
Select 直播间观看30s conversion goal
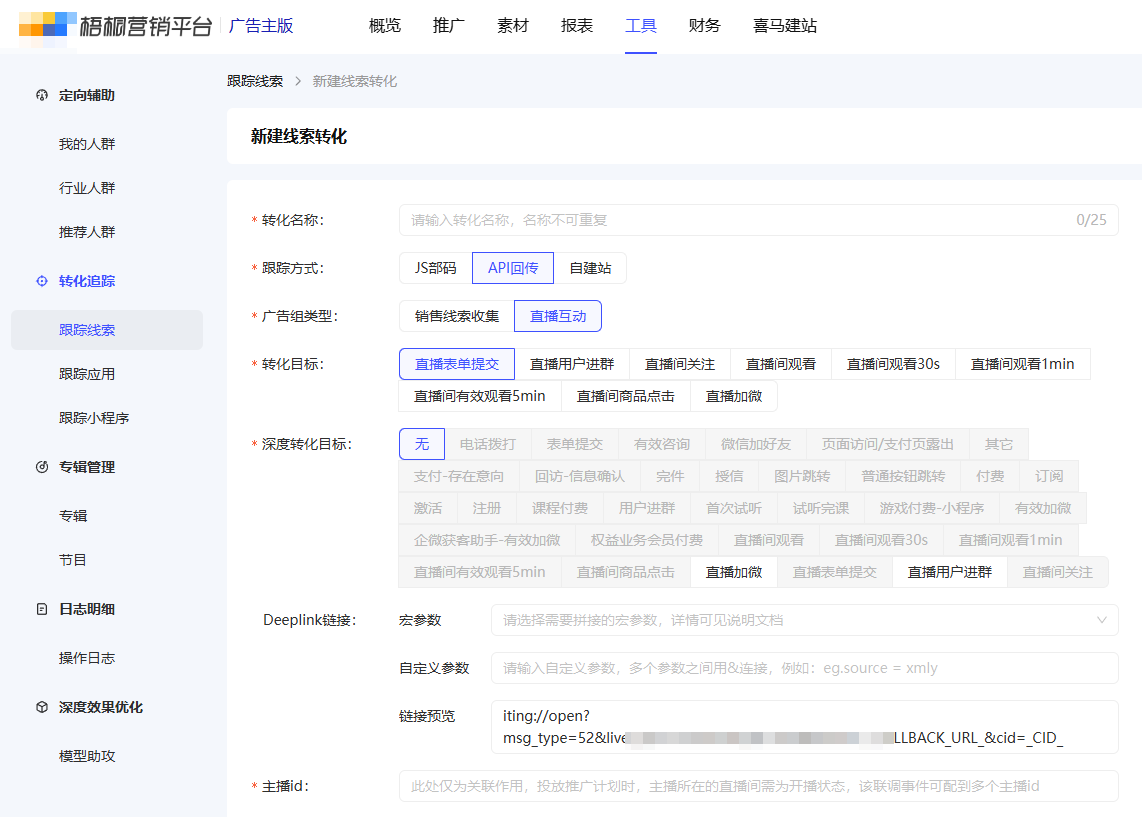(x=893, y=364)
